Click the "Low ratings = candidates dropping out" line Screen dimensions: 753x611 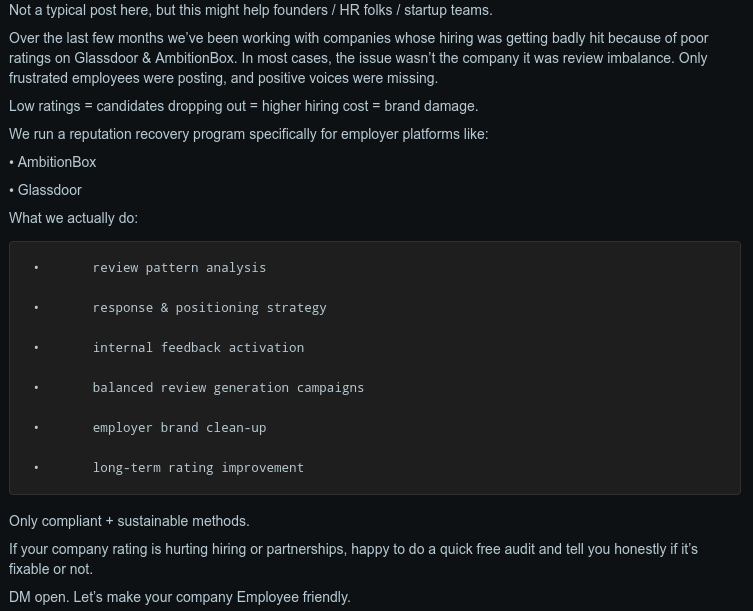click(243, 106)
